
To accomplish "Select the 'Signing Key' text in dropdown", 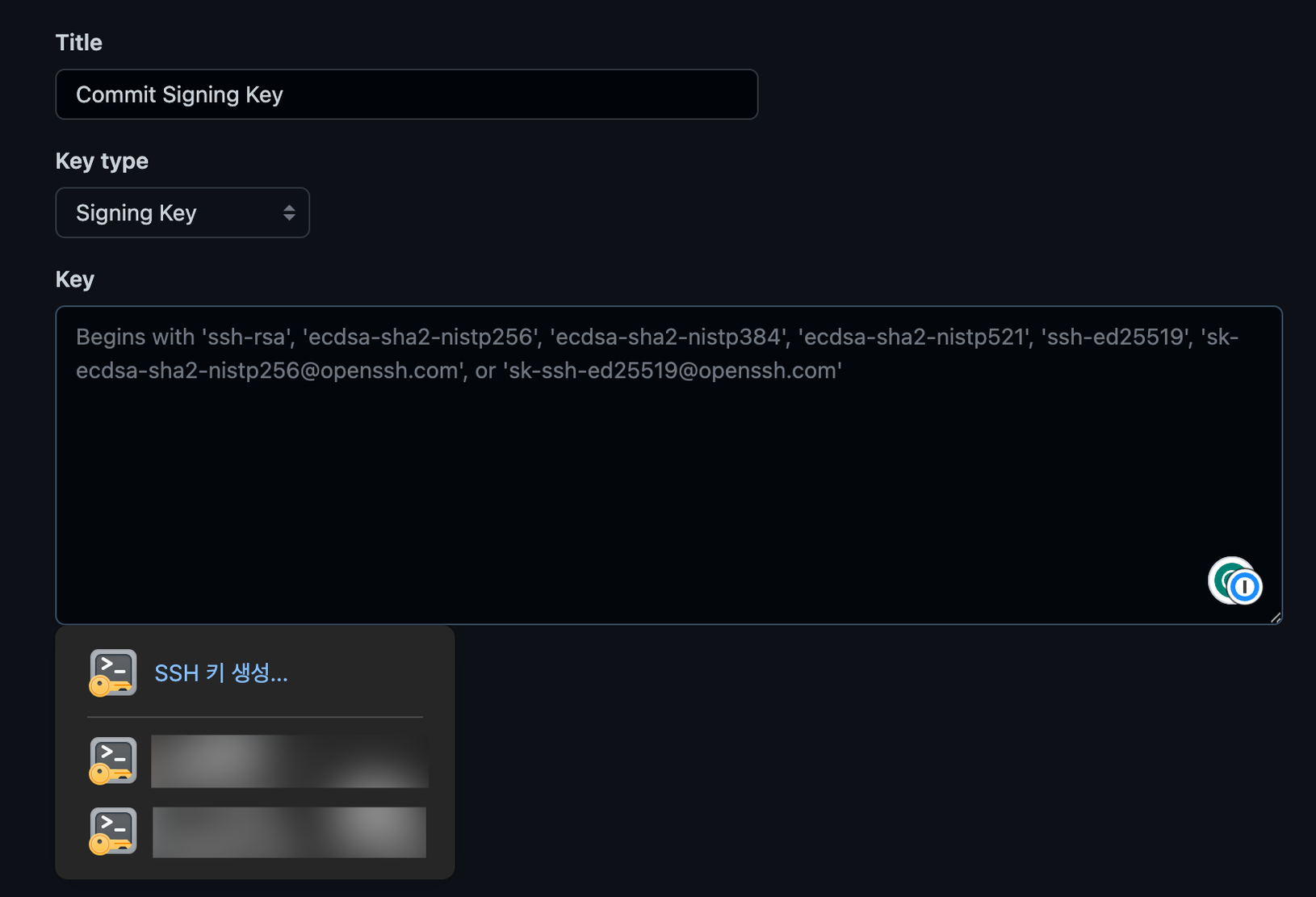I will coord(136,213).
